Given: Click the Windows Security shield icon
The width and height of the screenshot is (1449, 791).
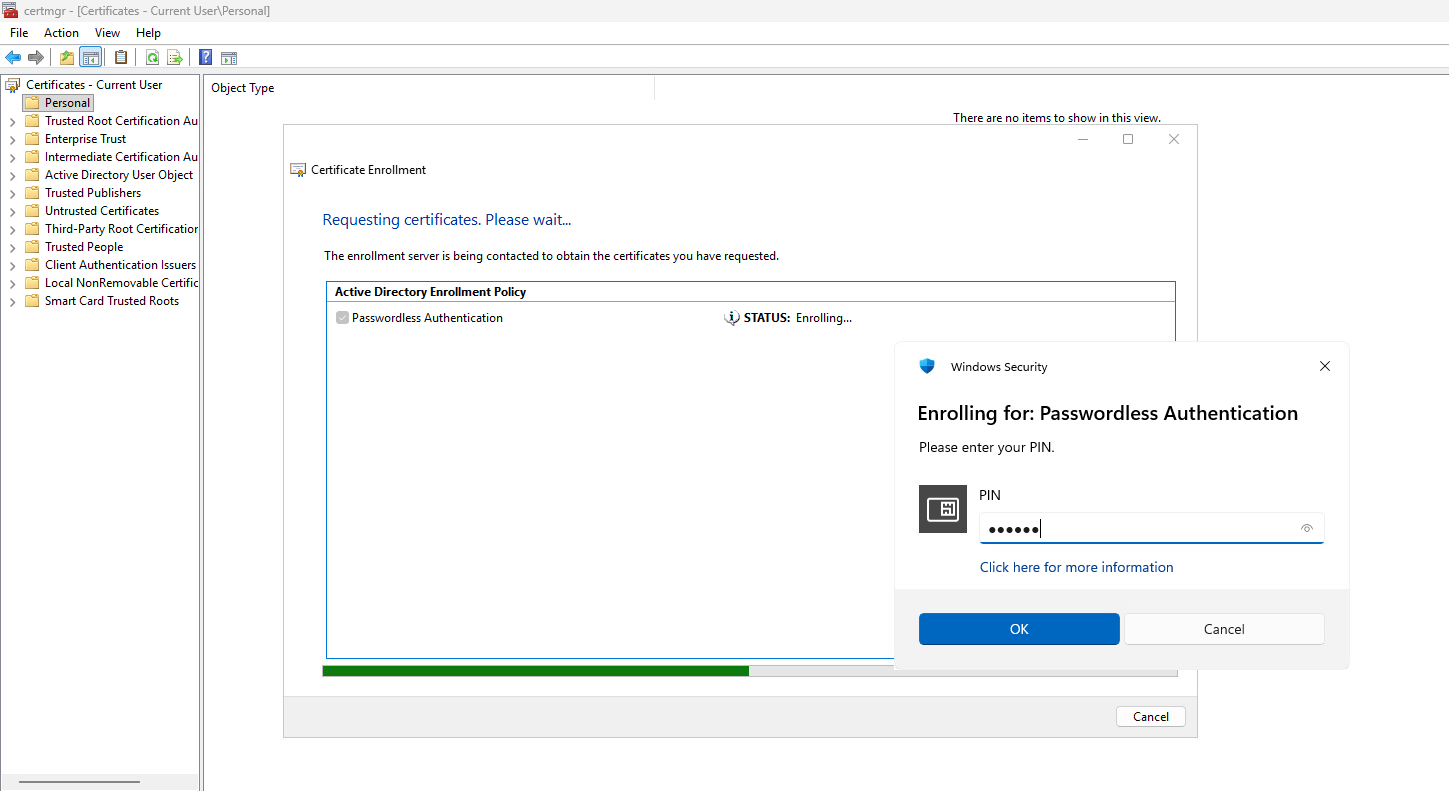Looking at the screenshot, I should [x=927, y=366].
